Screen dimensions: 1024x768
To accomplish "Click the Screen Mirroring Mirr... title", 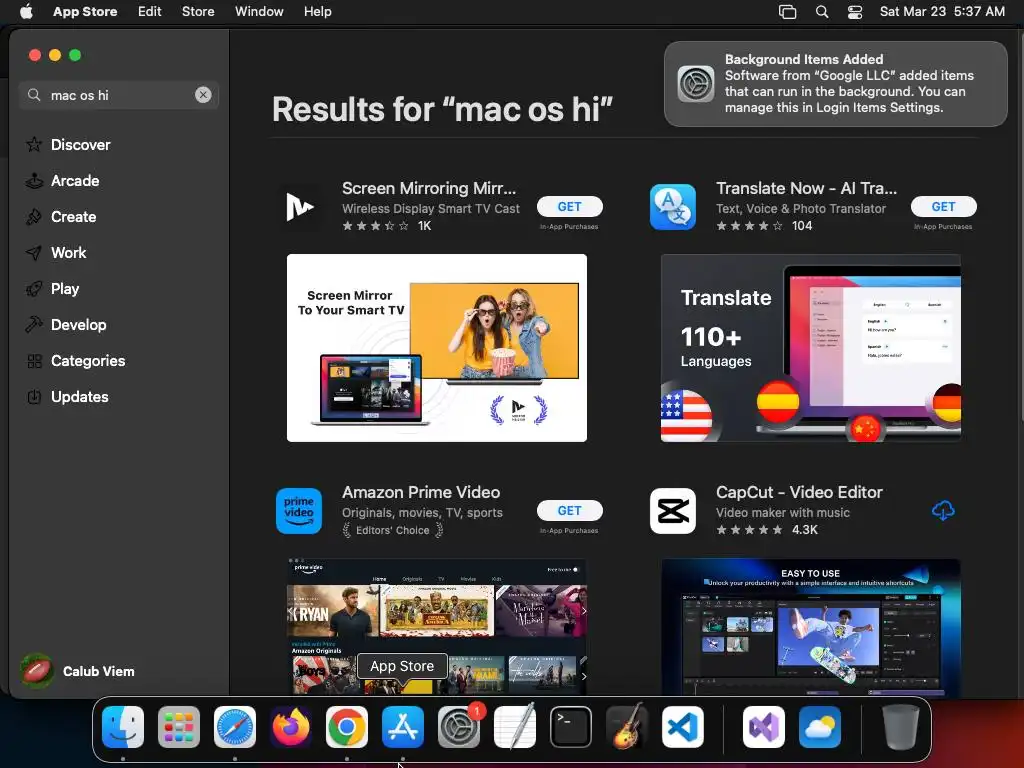I will 429,188.
